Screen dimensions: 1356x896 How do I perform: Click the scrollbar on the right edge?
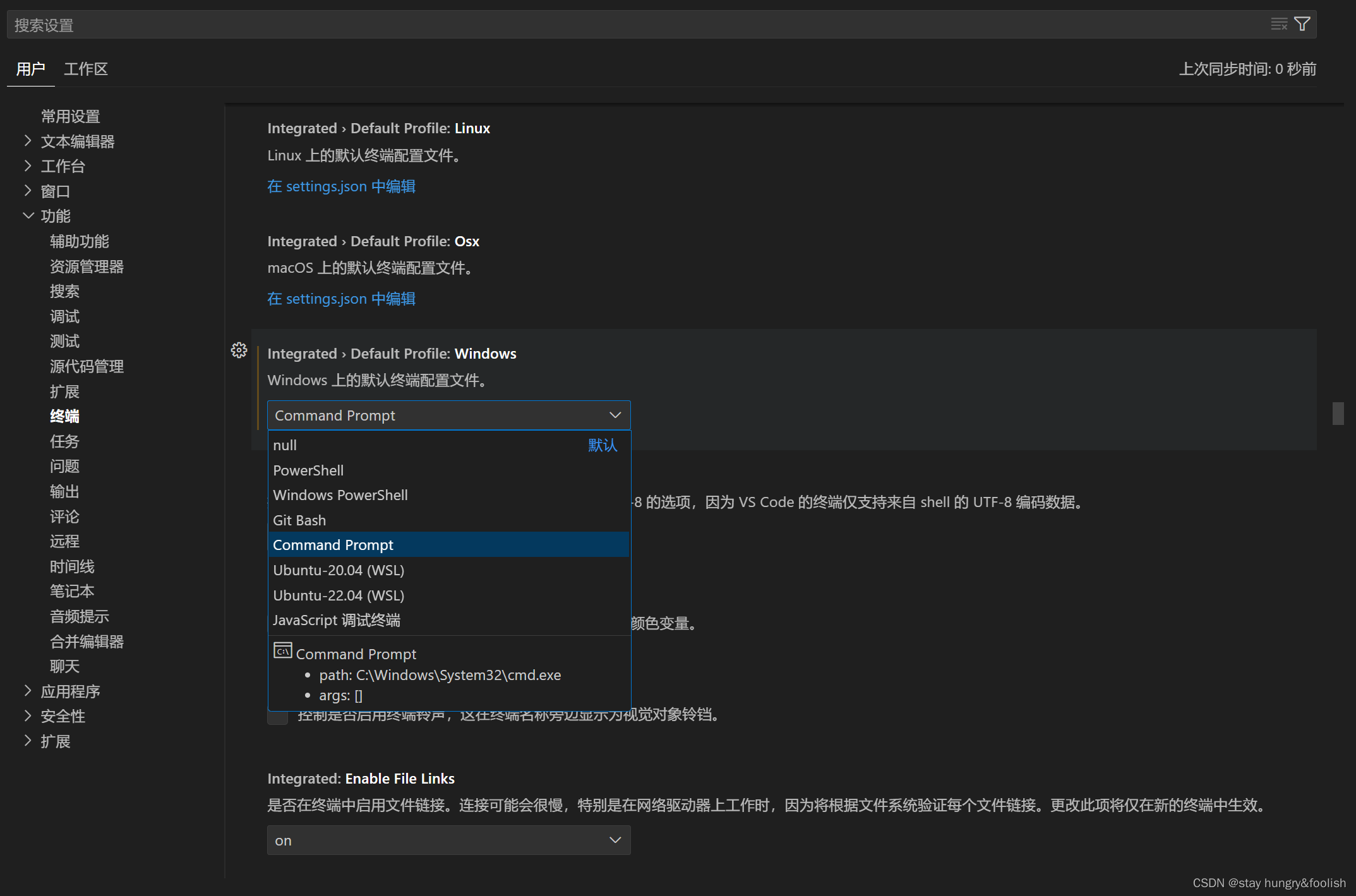(1339, 414)
